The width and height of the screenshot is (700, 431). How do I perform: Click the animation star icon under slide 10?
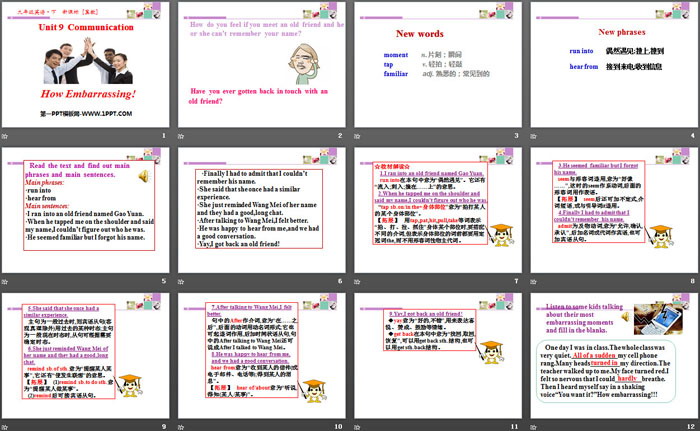181,427
